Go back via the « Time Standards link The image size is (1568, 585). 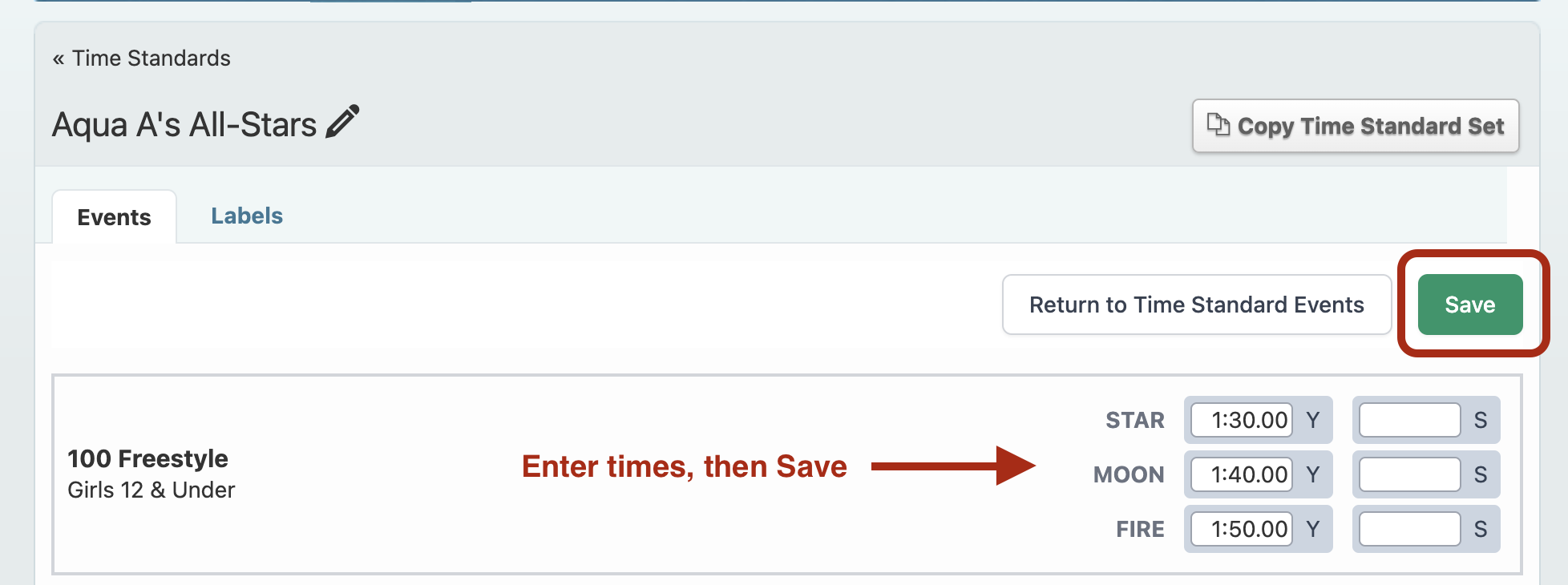coord(141,58)
